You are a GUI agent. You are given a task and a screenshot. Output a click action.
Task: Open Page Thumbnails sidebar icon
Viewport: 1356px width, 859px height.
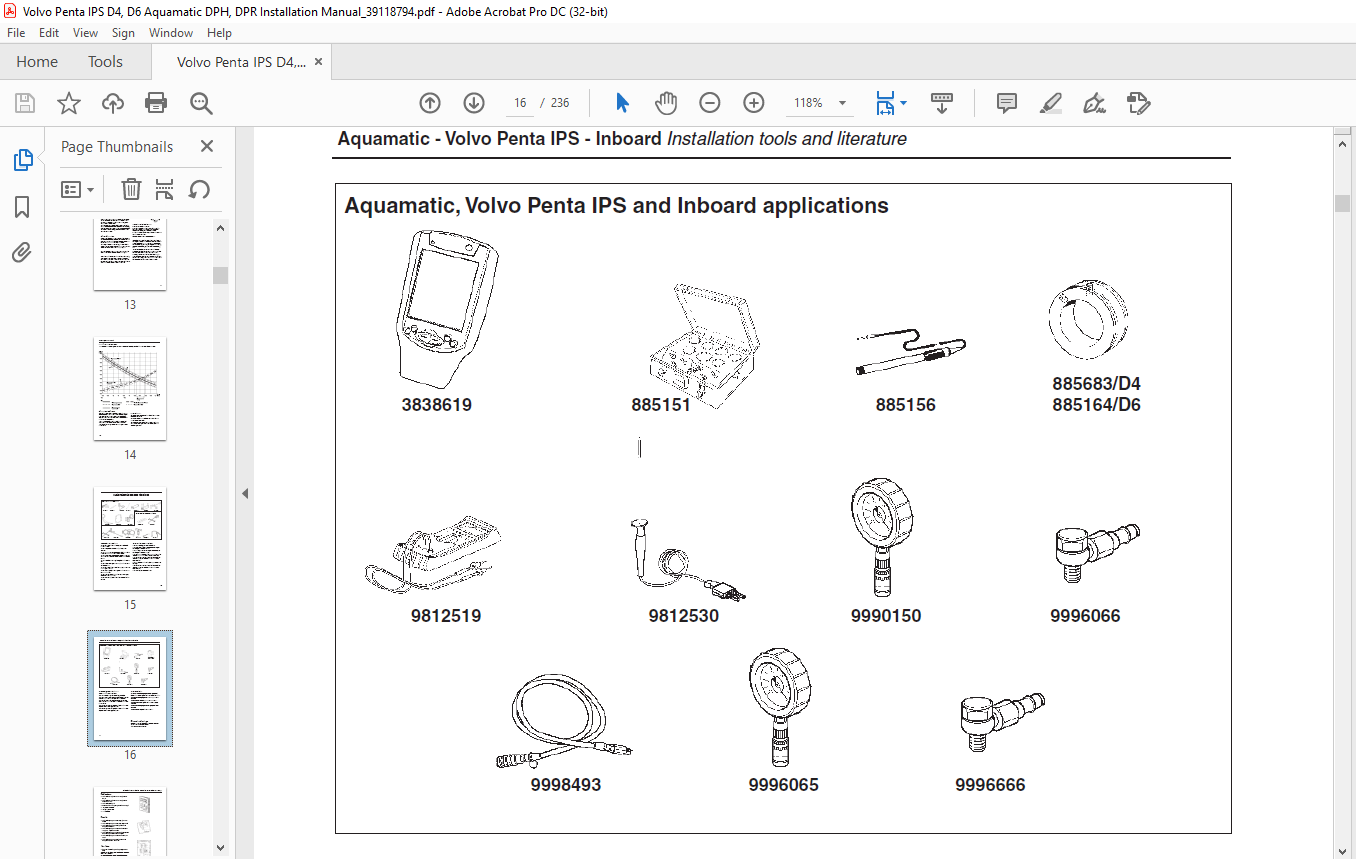(22, 160)
